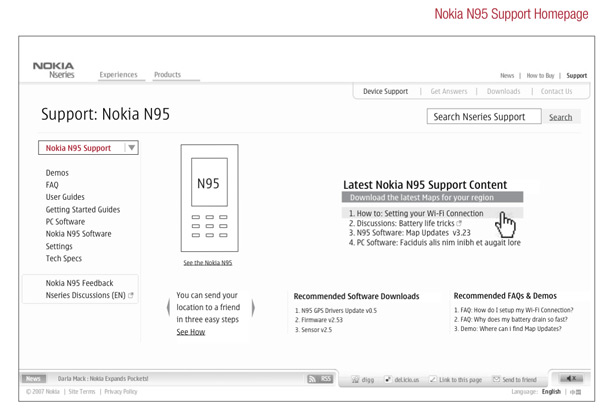
Task: Open FAQ about battery draining fast
Action: tap(511, 320)
